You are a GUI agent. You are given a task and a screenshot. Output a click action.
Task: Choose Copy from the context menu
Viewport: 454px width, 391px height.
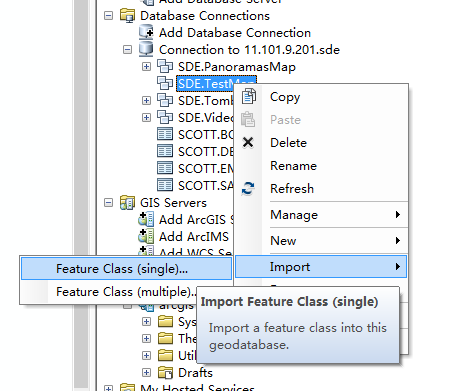tap(321, 97)
